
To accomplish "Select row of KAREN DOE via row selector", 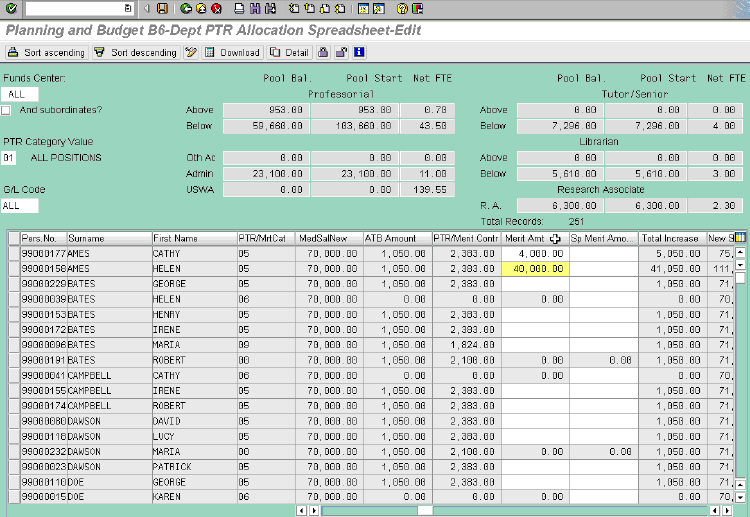I will [x=14, y=497].
